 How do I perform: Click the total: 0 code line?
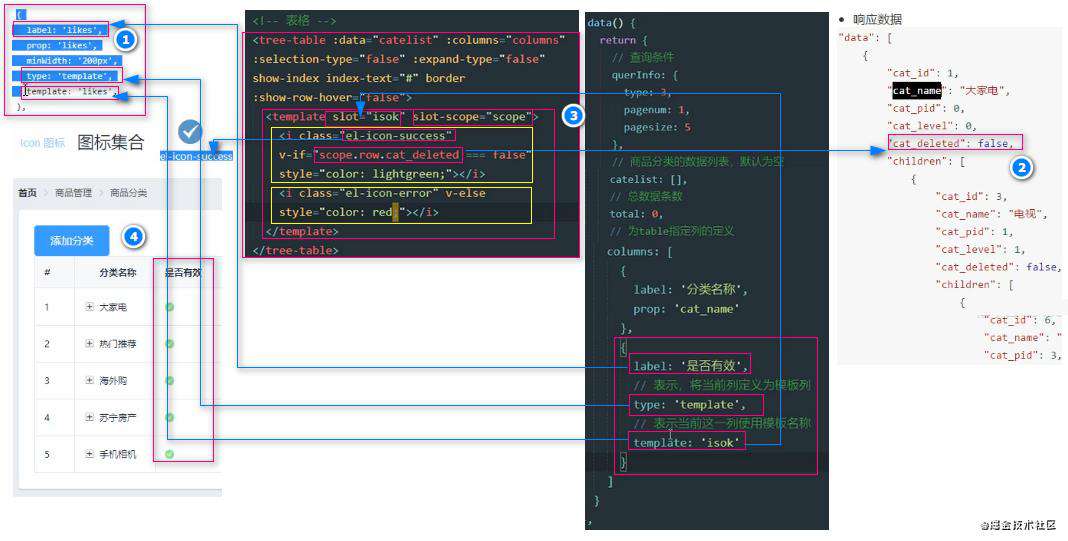coord(636,213)
